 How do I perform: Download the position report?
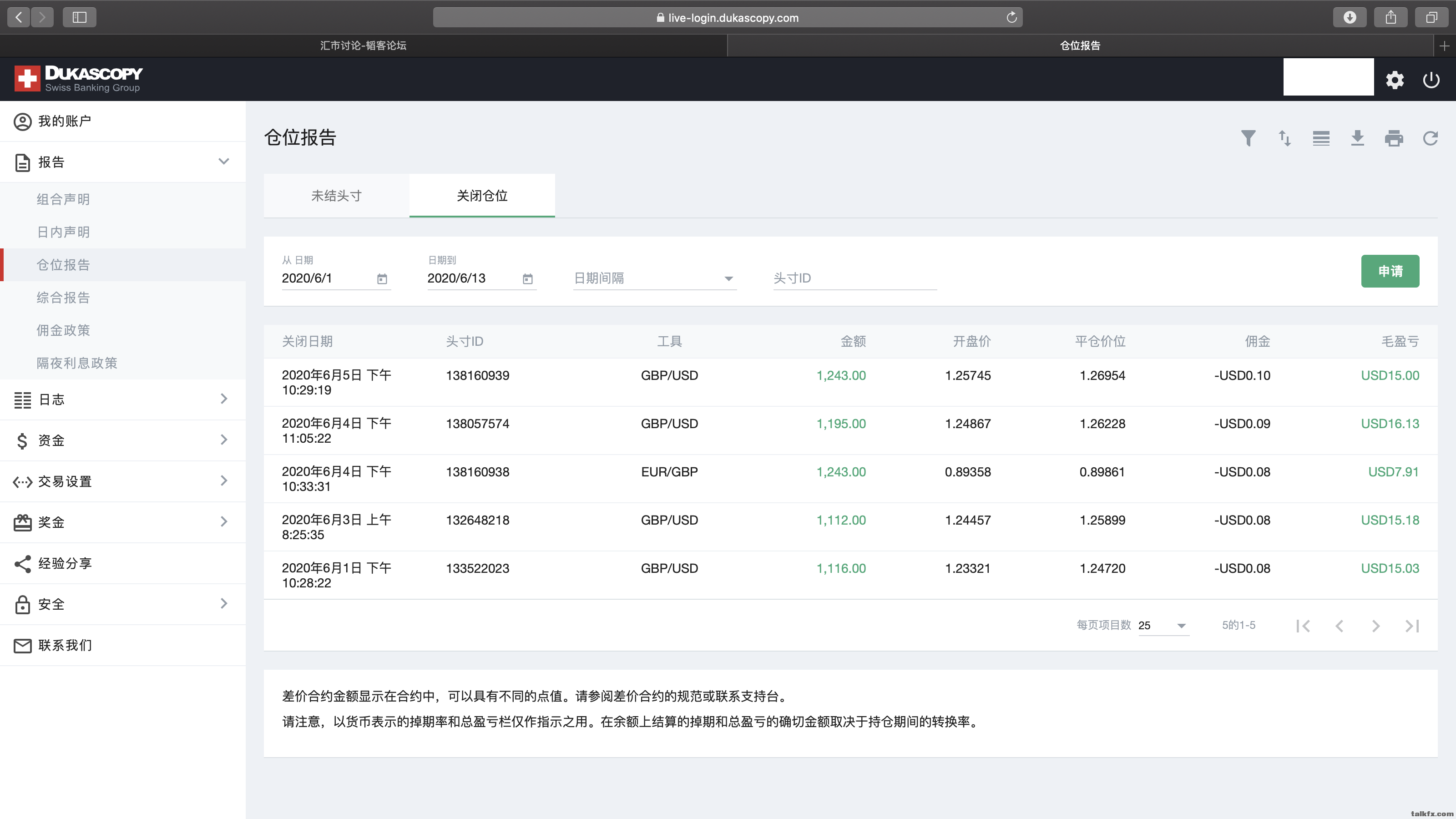coord(1357,138)
